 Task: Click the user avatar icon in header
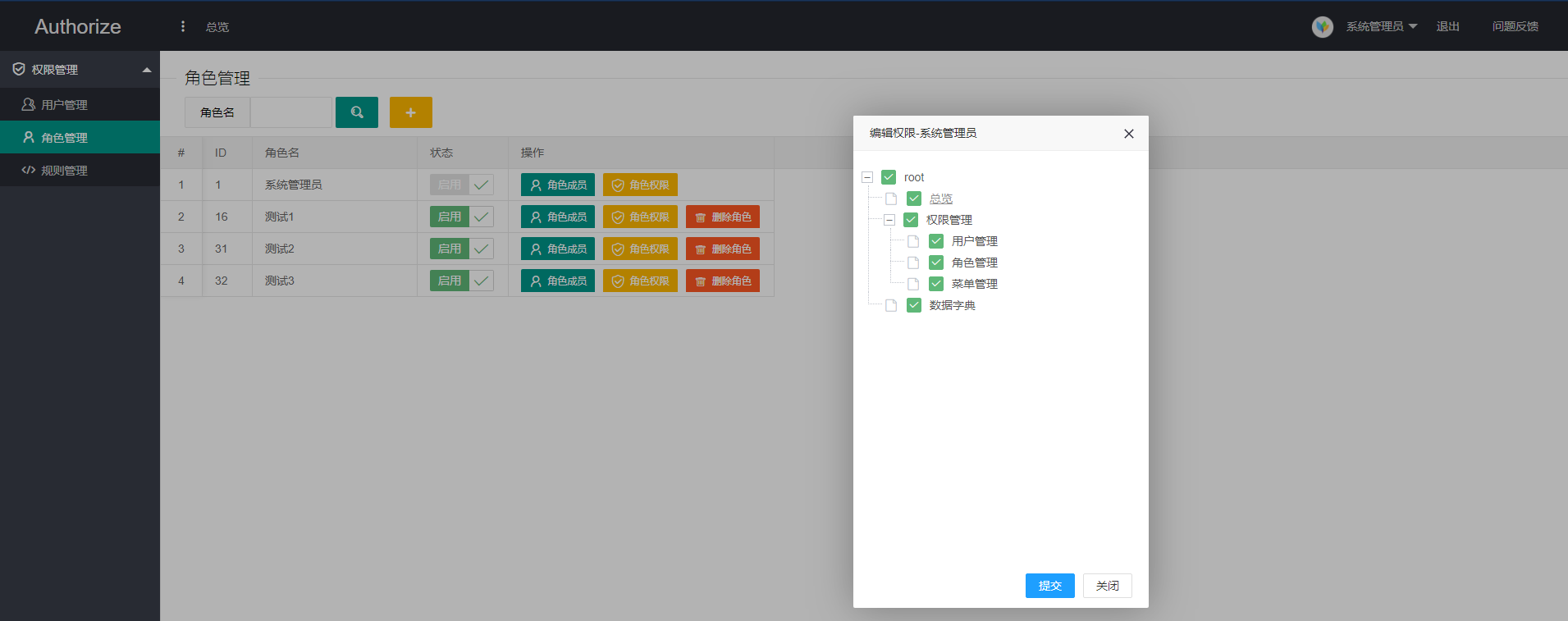pyautogui.click(x=1323, y=26)
